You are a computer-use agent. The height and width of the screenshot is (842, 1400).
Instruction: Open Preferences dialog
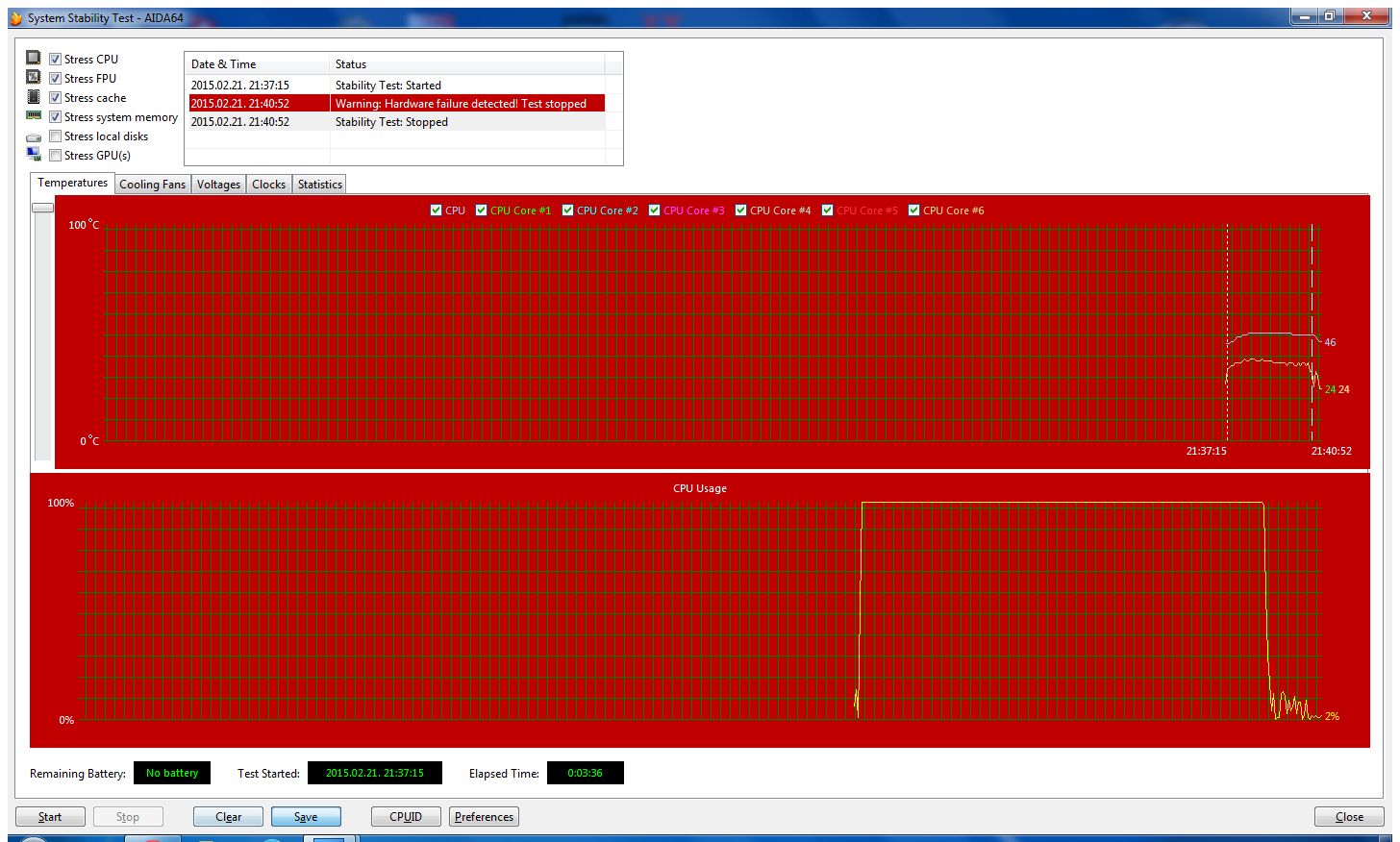(x=485, y=817)
